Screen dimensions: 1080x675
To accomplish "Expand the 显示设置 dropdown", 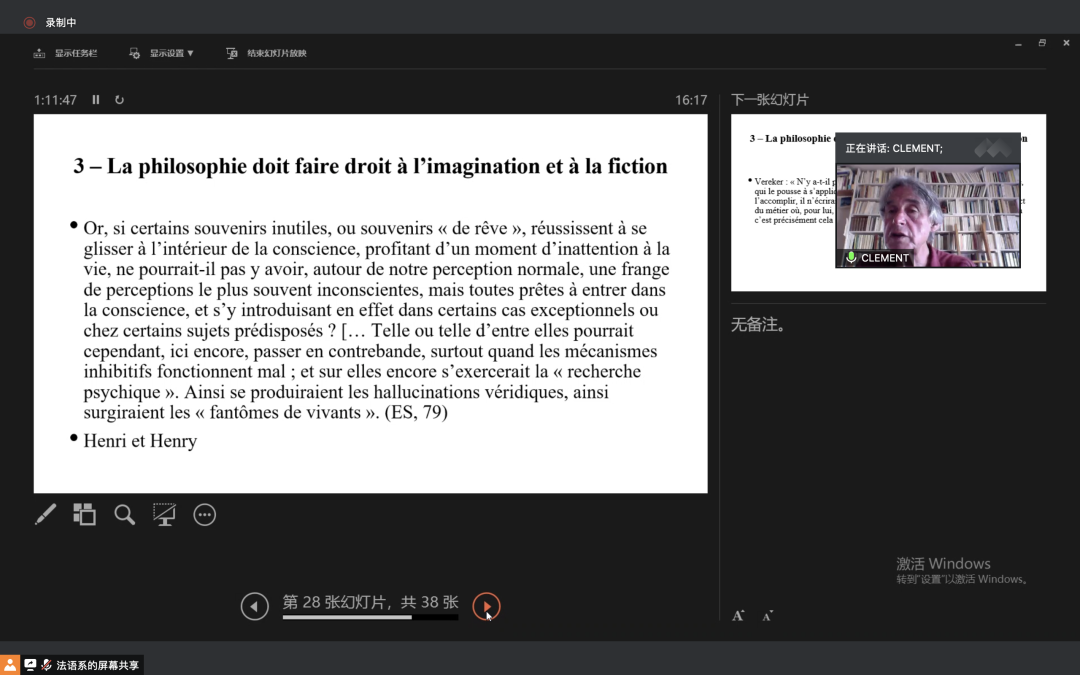I will coord(162,53).
